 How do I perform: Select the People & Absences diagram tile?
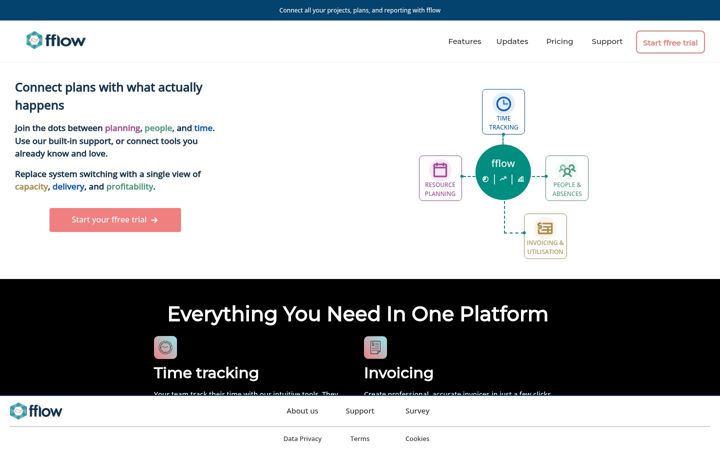tap(567, 178)
